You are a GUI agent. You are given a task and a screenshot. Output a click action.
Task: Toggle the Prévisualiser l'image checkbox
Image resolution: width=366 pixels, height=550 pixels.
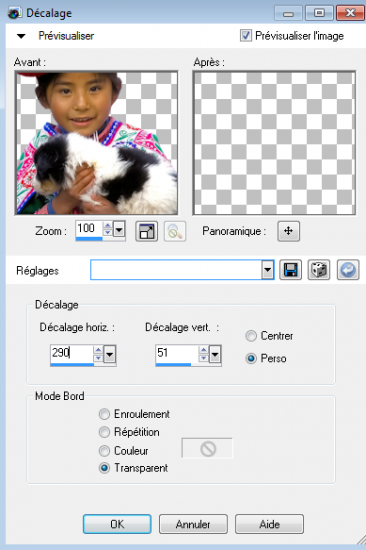(x=246, y=35)
